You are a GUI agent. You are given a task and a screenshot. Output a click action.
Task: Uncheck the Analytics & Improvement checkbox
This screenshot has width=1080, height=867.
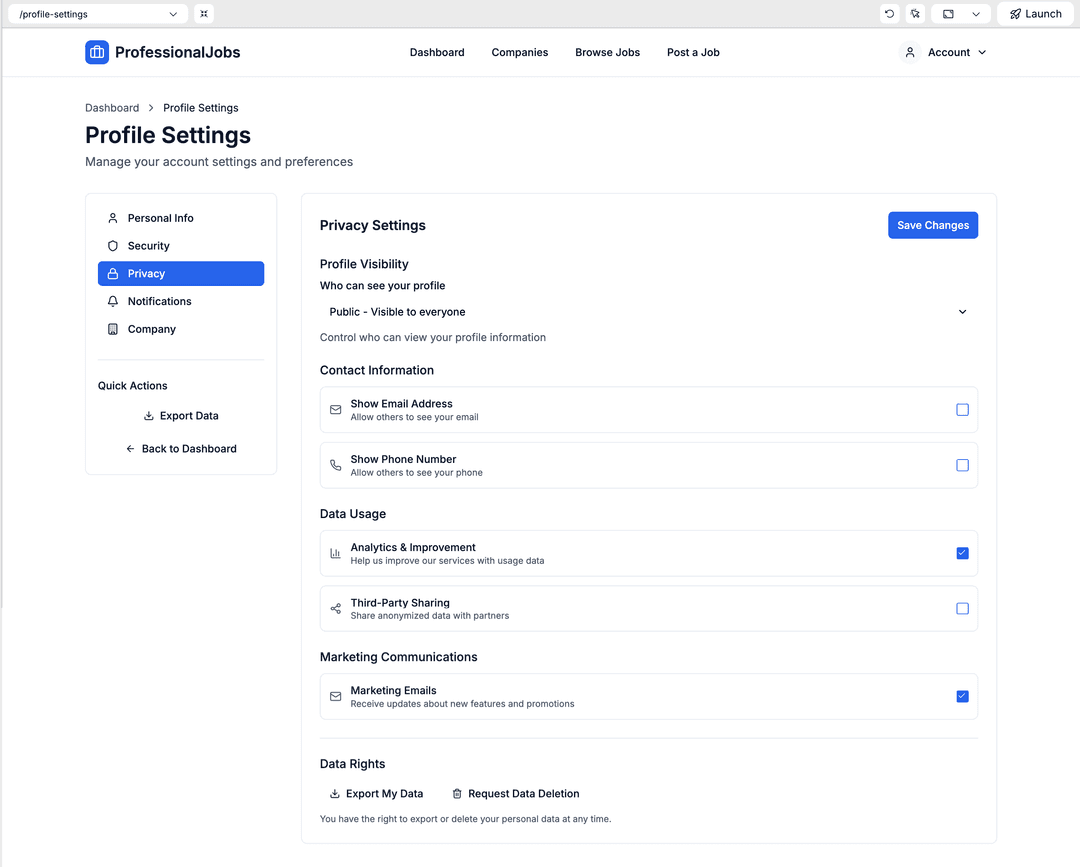962,553
